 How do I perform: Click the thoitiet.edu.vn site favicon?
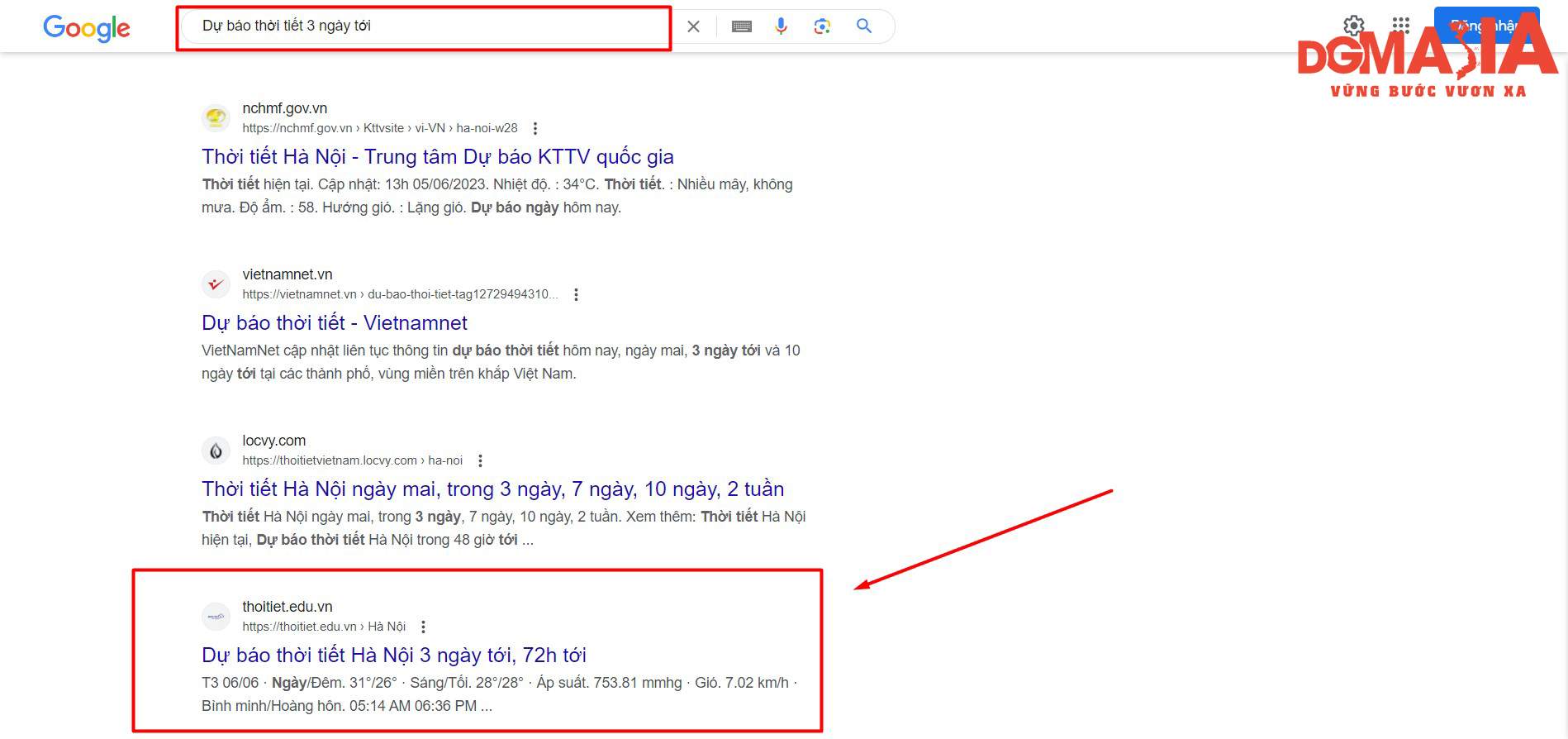216,616
